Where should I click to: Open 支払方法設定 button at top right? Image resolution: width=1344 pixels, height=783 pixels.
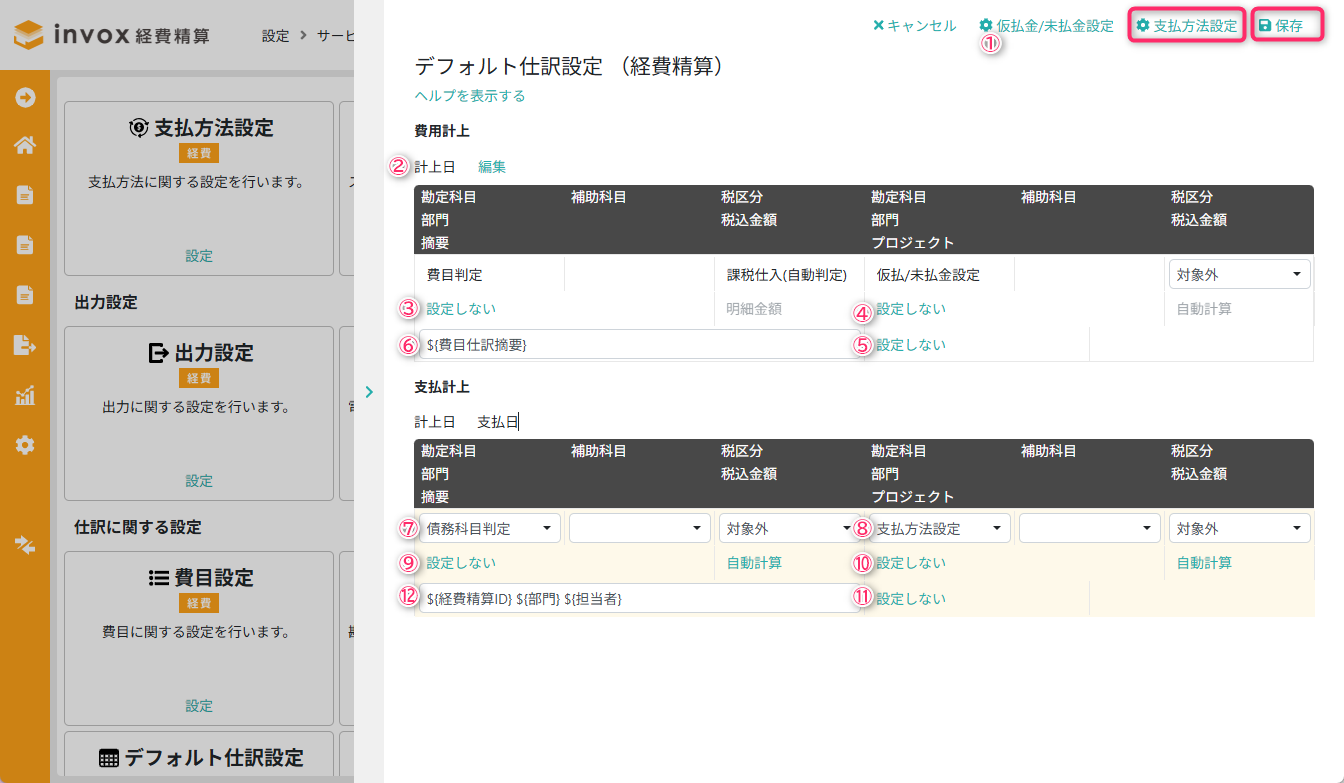(1187, 26)
